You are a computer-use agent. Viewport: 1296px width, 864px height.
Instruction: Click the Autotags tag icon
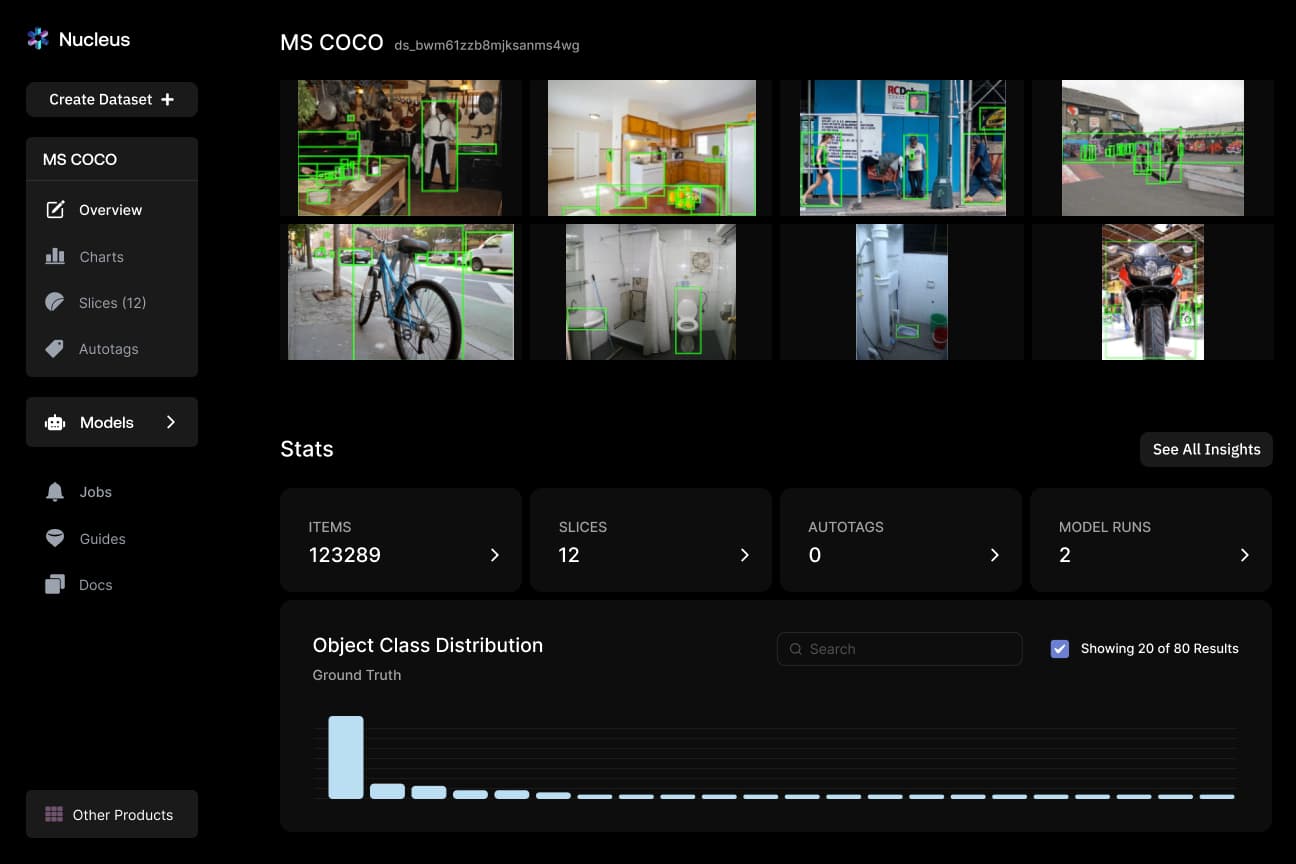pyautogui.click(x=55, y=349)
